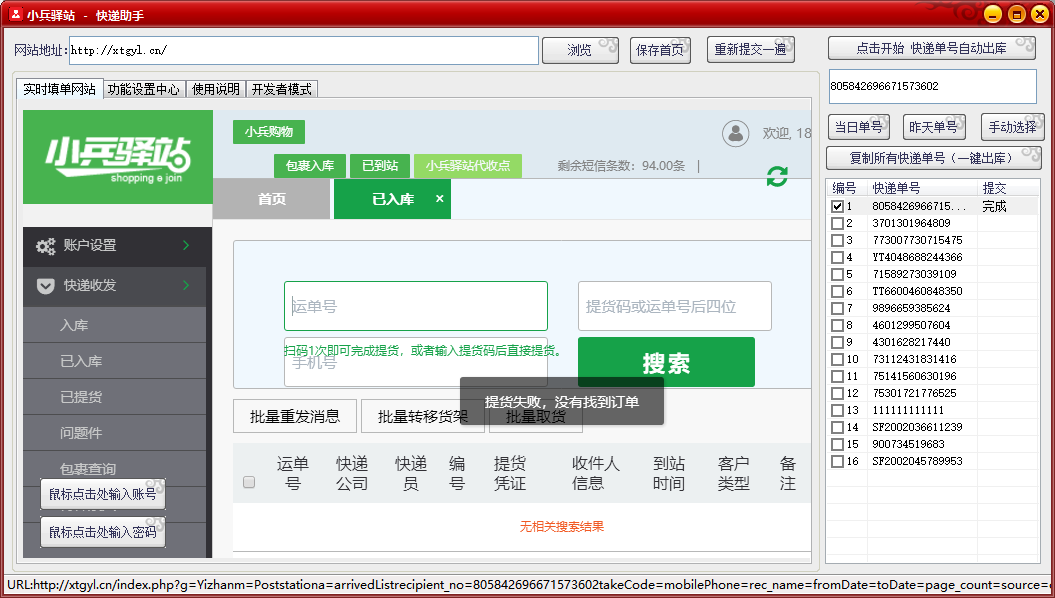Select tracking number 900734519683 in the list
Image resolution: width=1055 pixels, height=598 pixels.
click(908, 444)
